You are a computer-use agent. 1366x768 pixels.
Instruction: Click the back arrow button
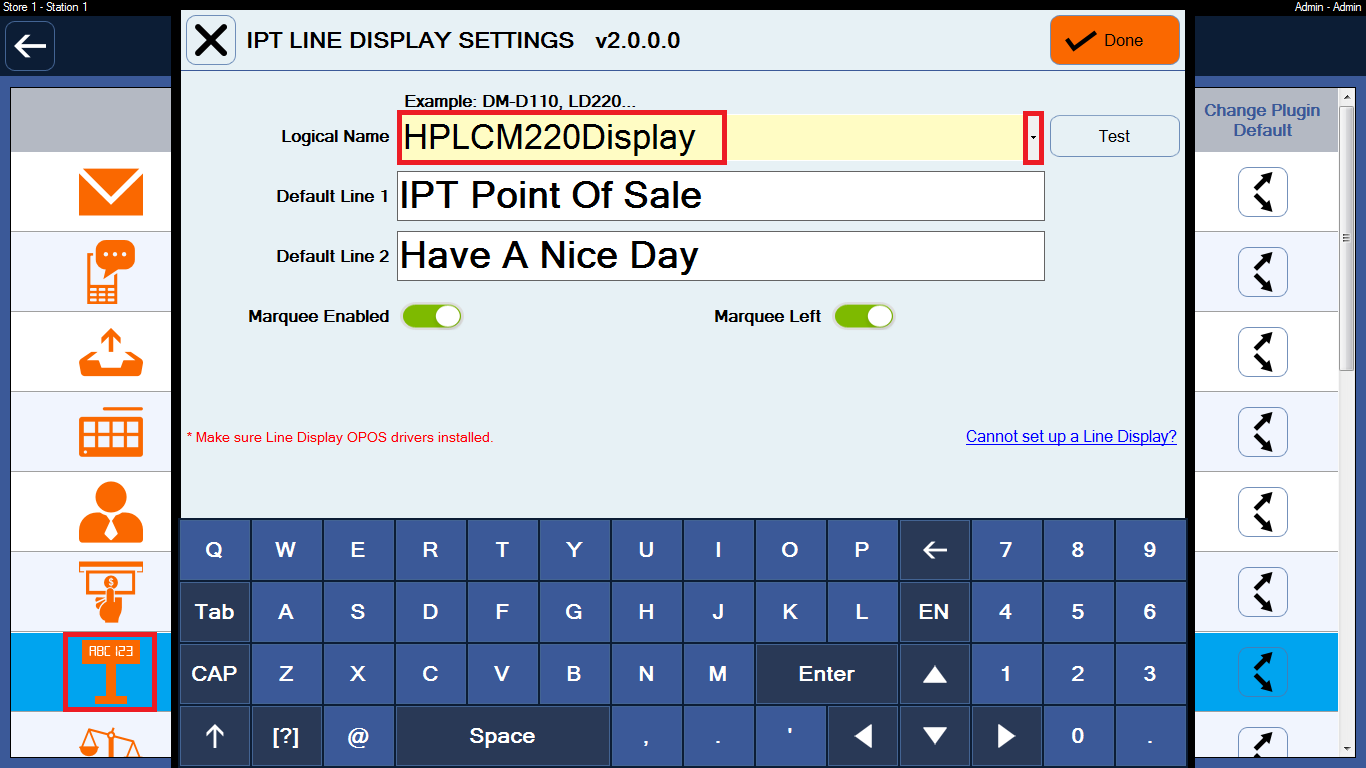pyautogui.click(x=30, y=46)
